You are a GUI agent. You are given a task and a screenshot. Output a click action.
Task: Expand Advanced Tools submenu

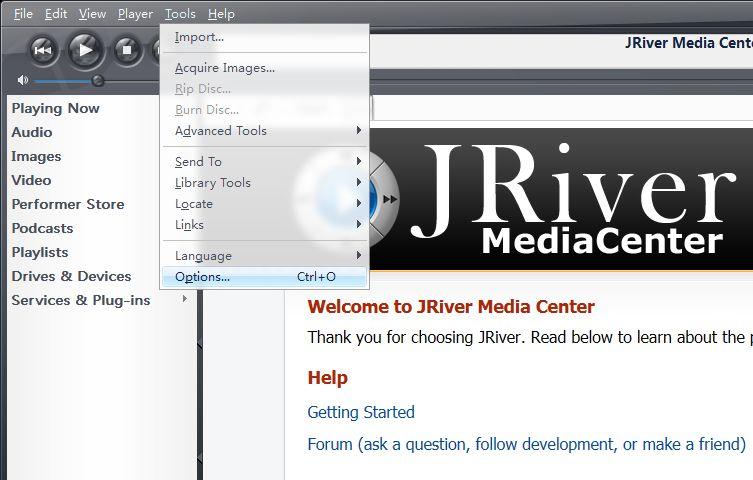265,131
